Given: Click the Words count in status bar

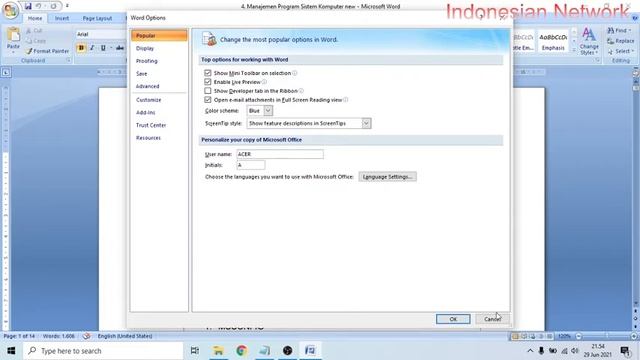Looking at the screenshot, I should [59, 336].
